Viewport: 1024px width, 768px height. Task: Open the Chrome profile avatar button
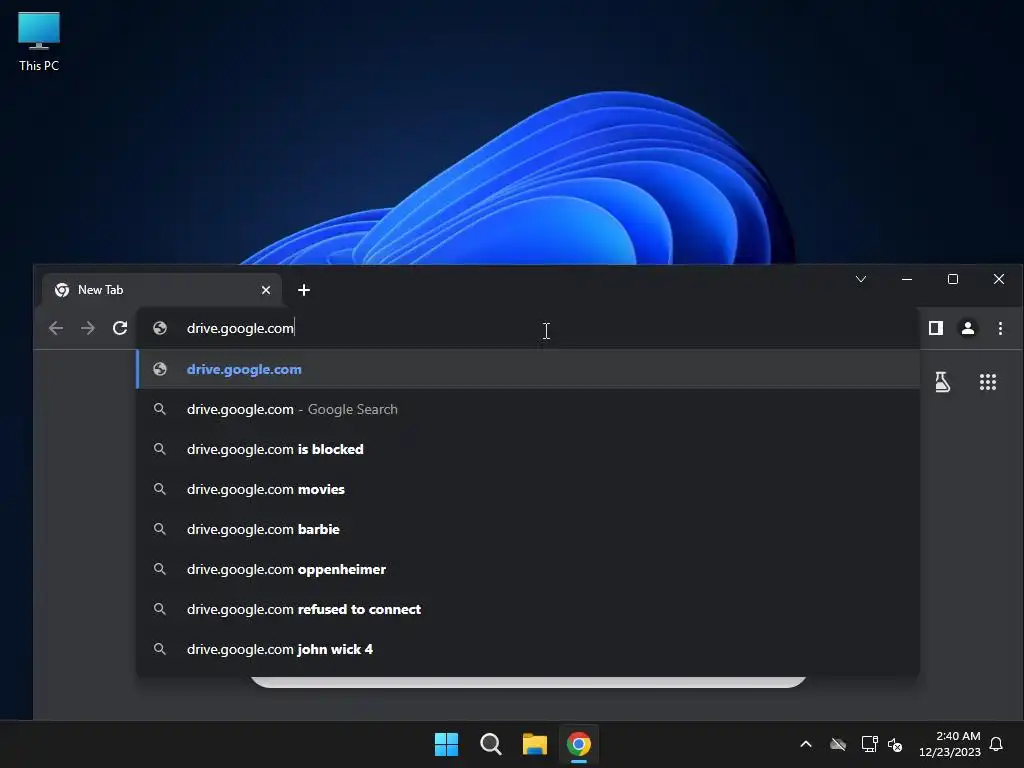pyautogui.click(x=968, y=328)
